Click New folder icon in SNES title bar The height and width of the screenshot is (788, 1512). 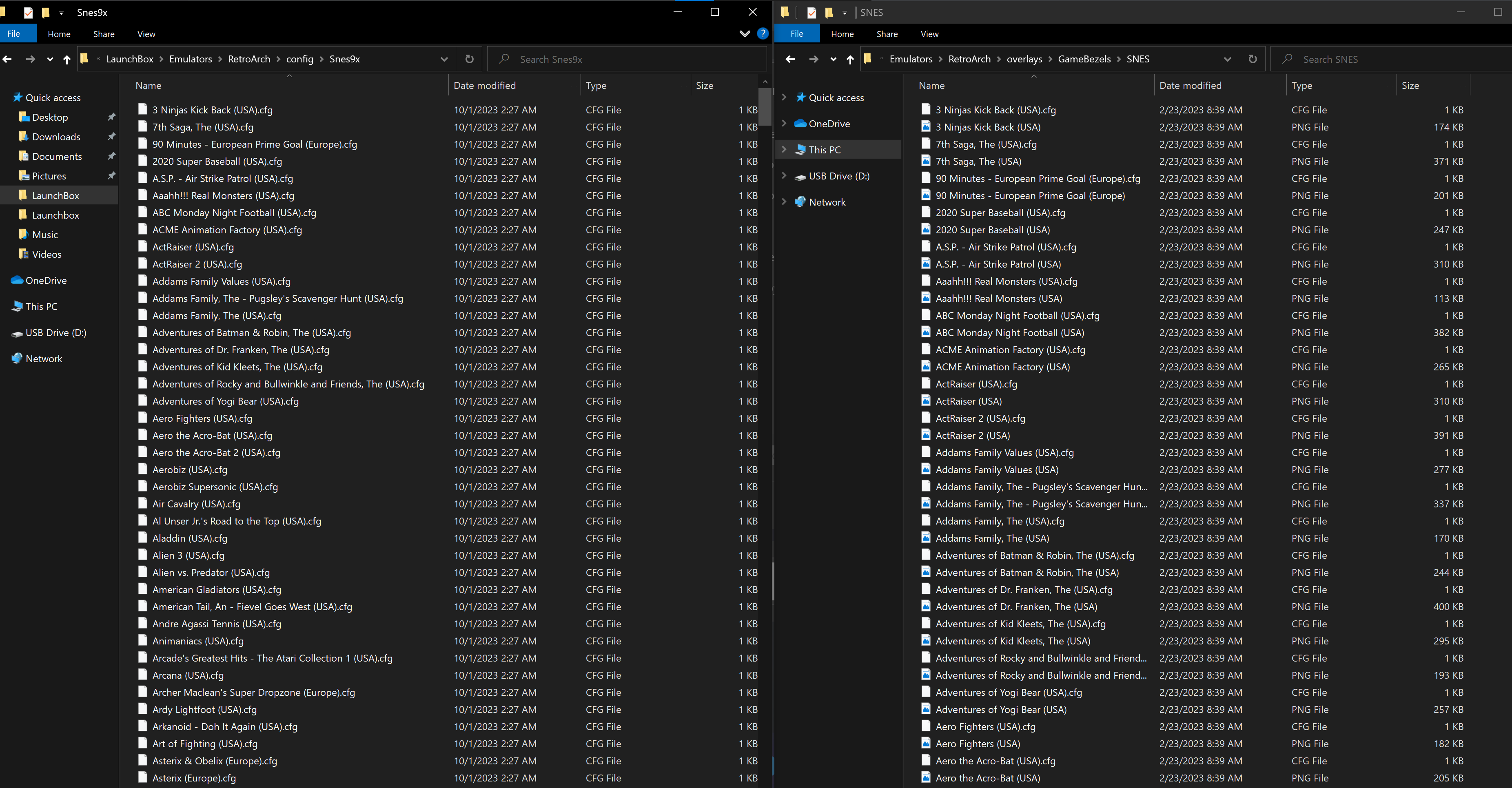coord(829,12)
